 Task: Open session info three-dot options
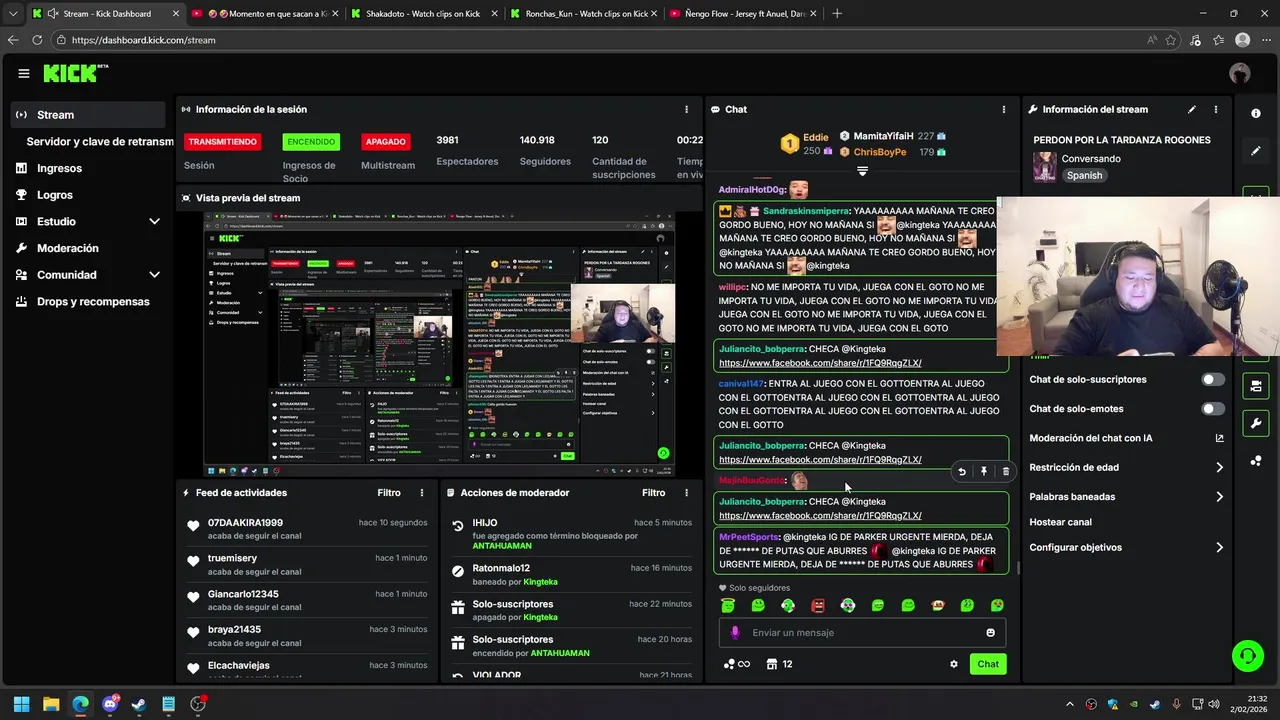coord(686,109)
